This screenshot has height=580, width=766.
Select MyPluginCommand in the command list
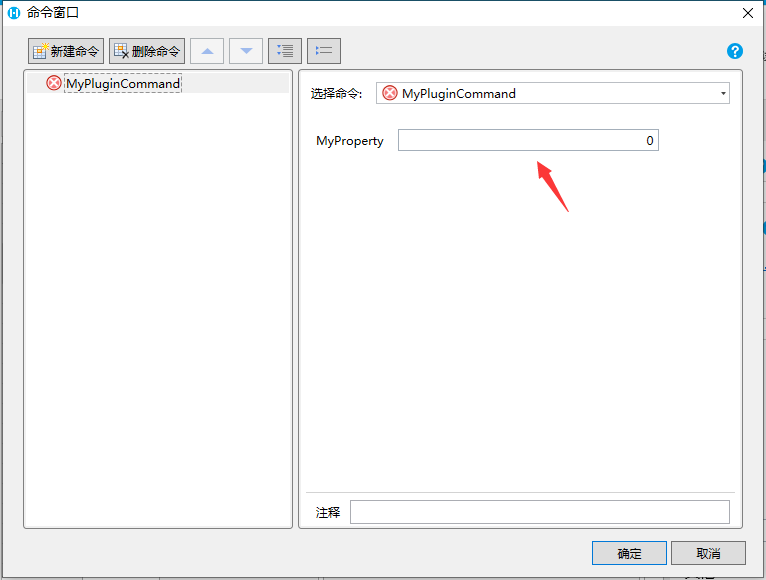point(123,84)
